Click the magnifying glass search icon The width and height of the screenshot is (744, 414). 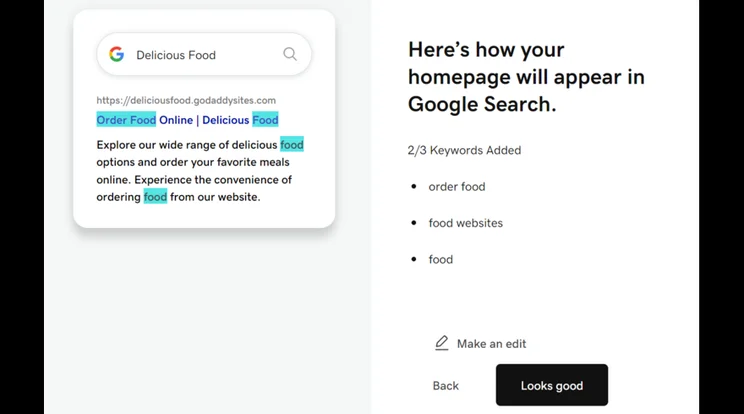290,54
